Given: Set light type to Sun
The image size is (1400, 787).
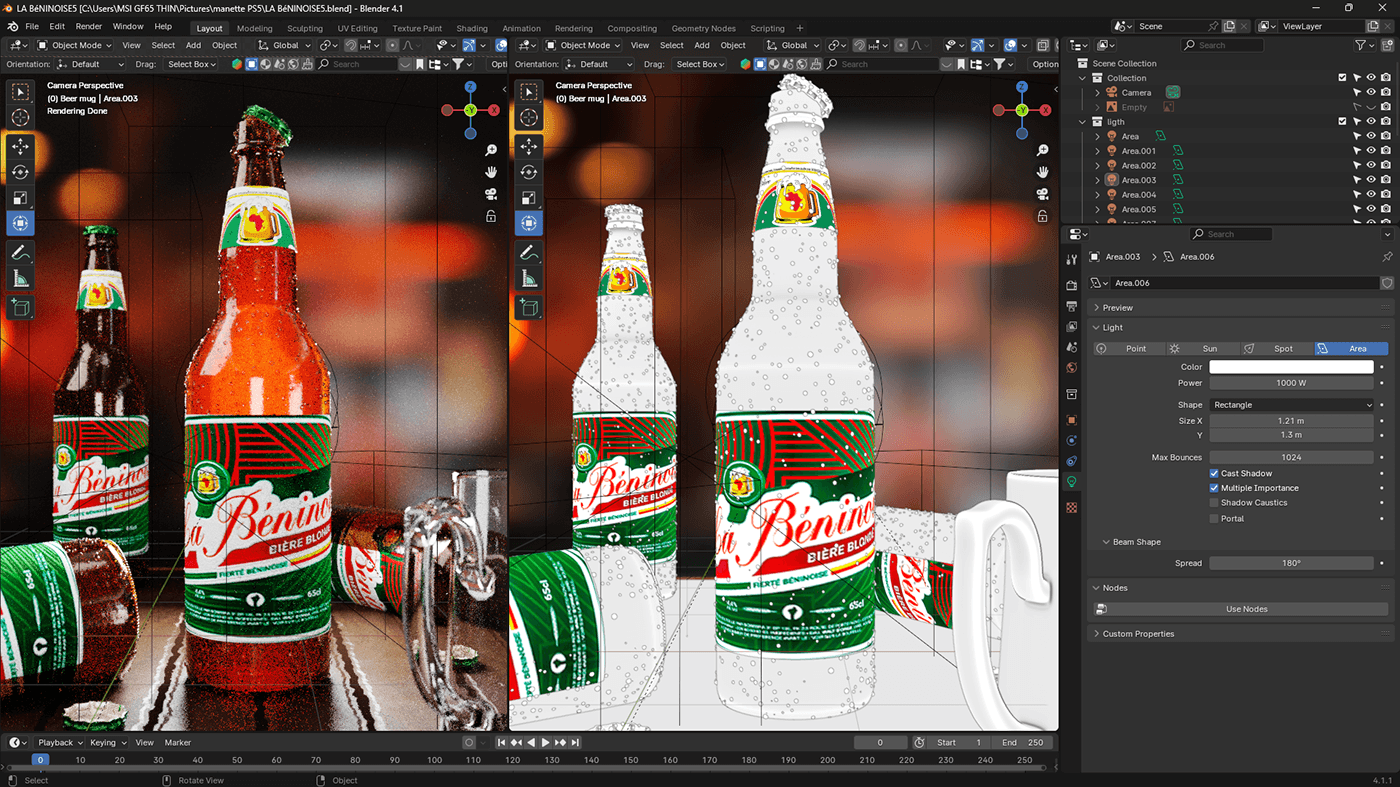Looking at the screenshot, I should [1204, 349].
